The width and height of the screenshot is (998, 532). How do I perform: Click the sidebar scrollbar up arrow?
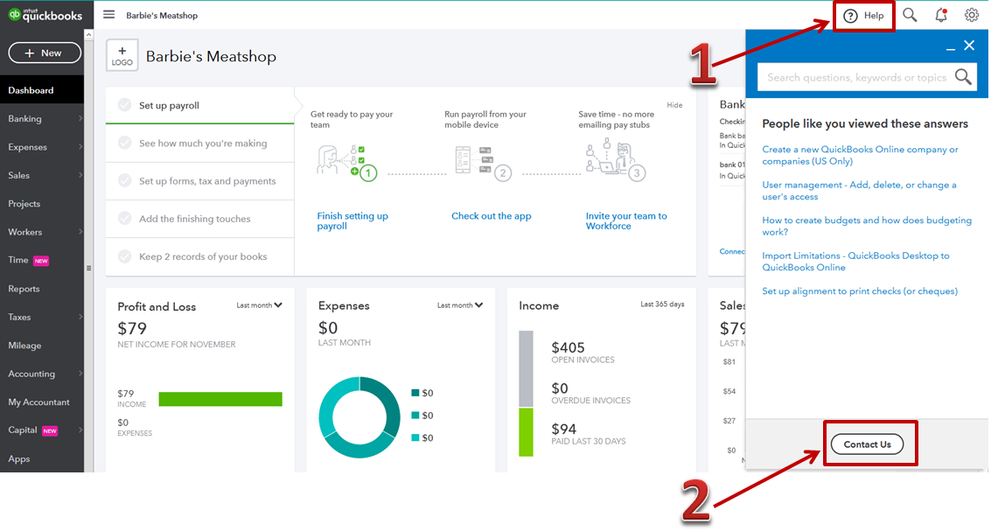pos(88,34)
